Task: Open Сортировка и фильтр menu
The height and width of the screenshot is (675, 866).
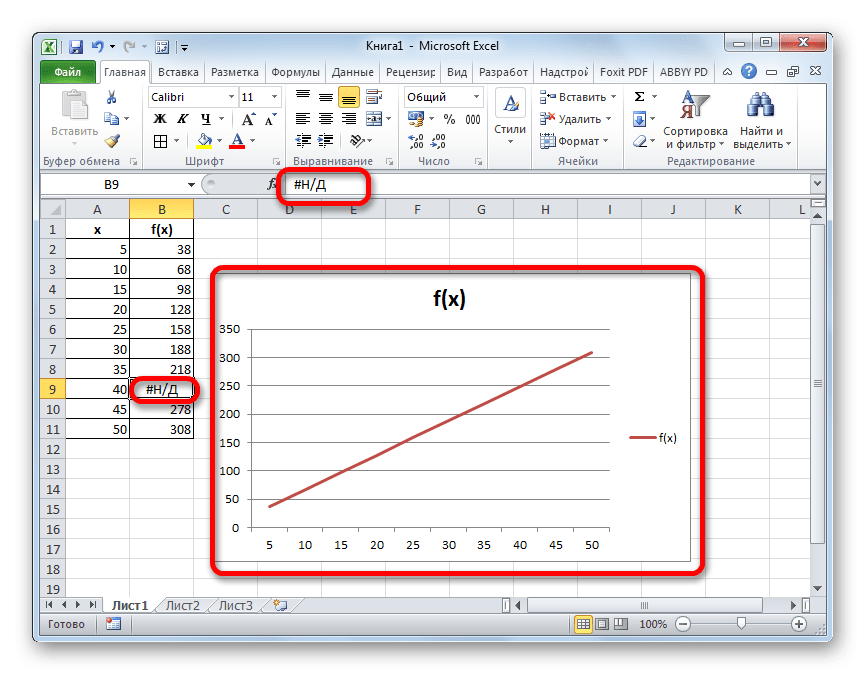Action: [695, 119]
